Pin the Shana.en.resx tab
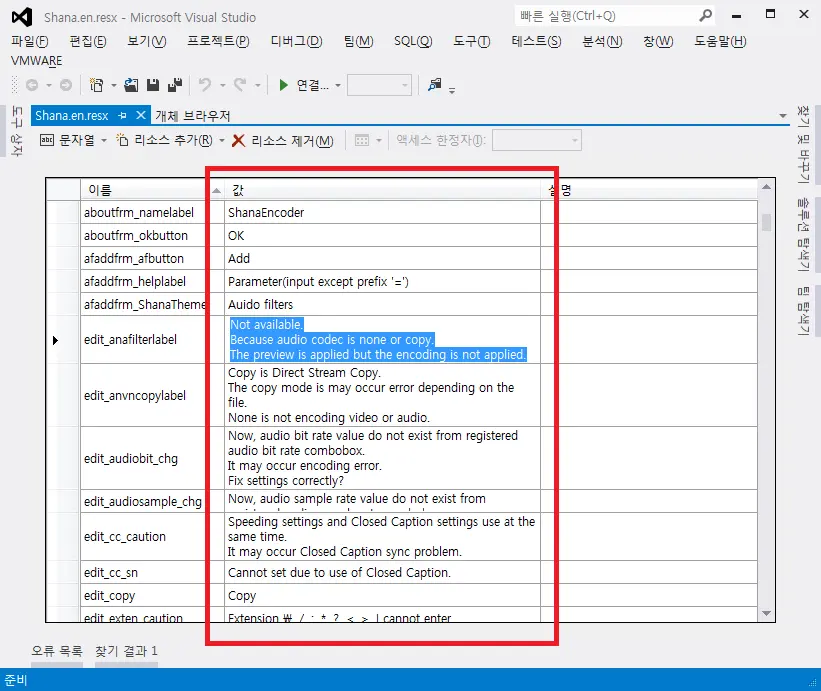 [x=123, y=115]
